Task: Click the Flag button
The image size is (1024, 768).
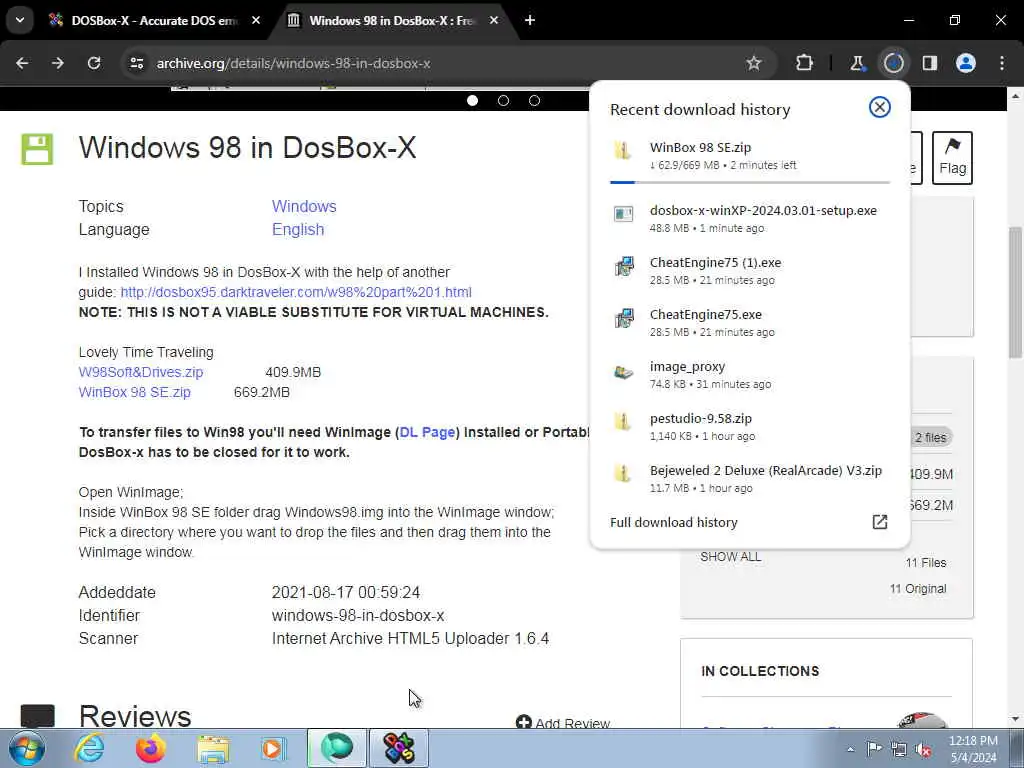Action: pyautogui.click(x=952, y=157)
